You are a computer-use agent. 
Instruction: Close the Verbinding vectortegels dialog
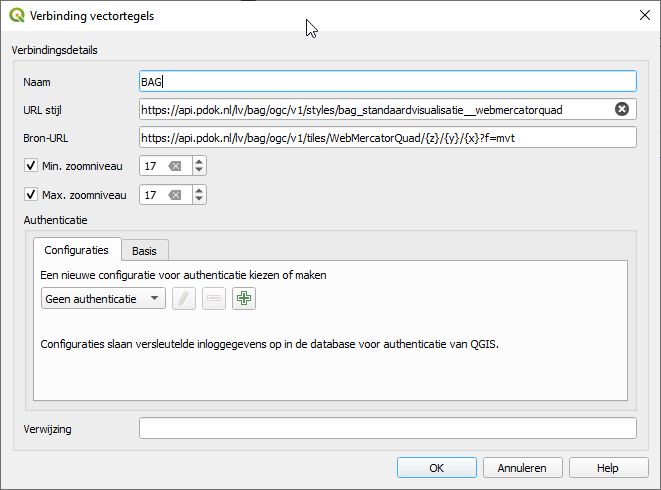[x=645, y=16]
